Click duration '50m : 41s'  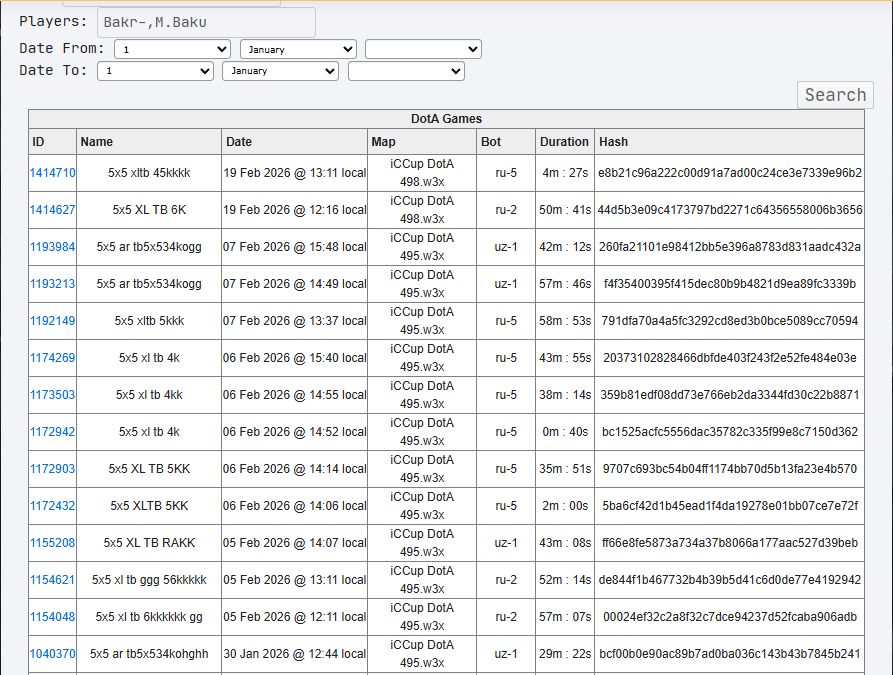565,210
